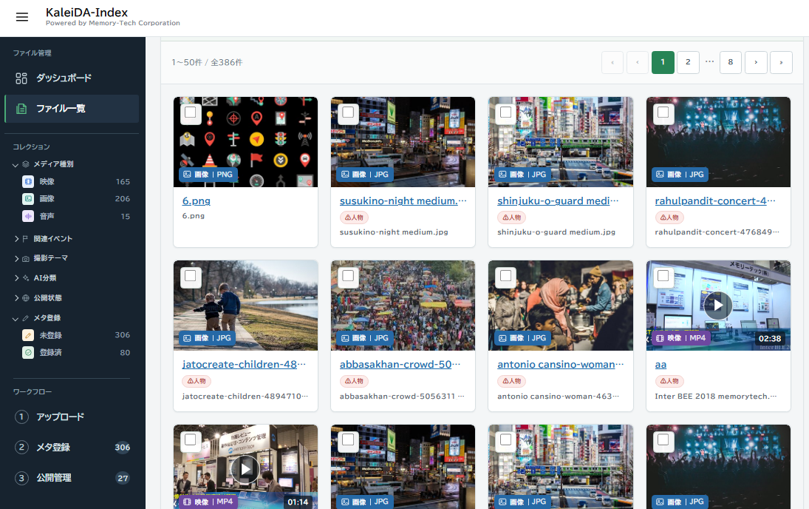The height and width of the screenshot is (509, 809).
Task: Go to page 8
Action: tap(730, 62)
